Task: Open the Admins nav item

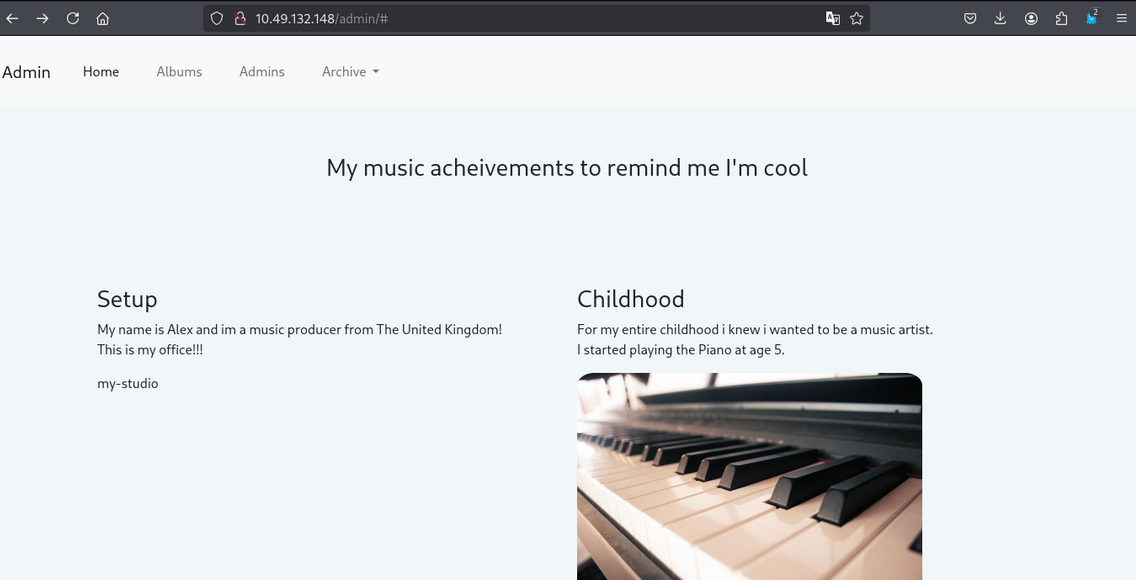Action: tap(262, 72)
